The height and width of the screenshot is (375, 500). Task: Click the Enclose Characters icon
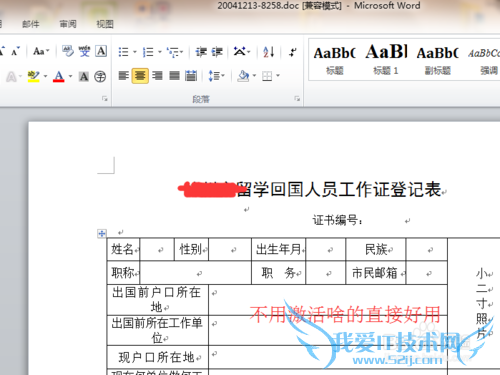coord(100,77)
